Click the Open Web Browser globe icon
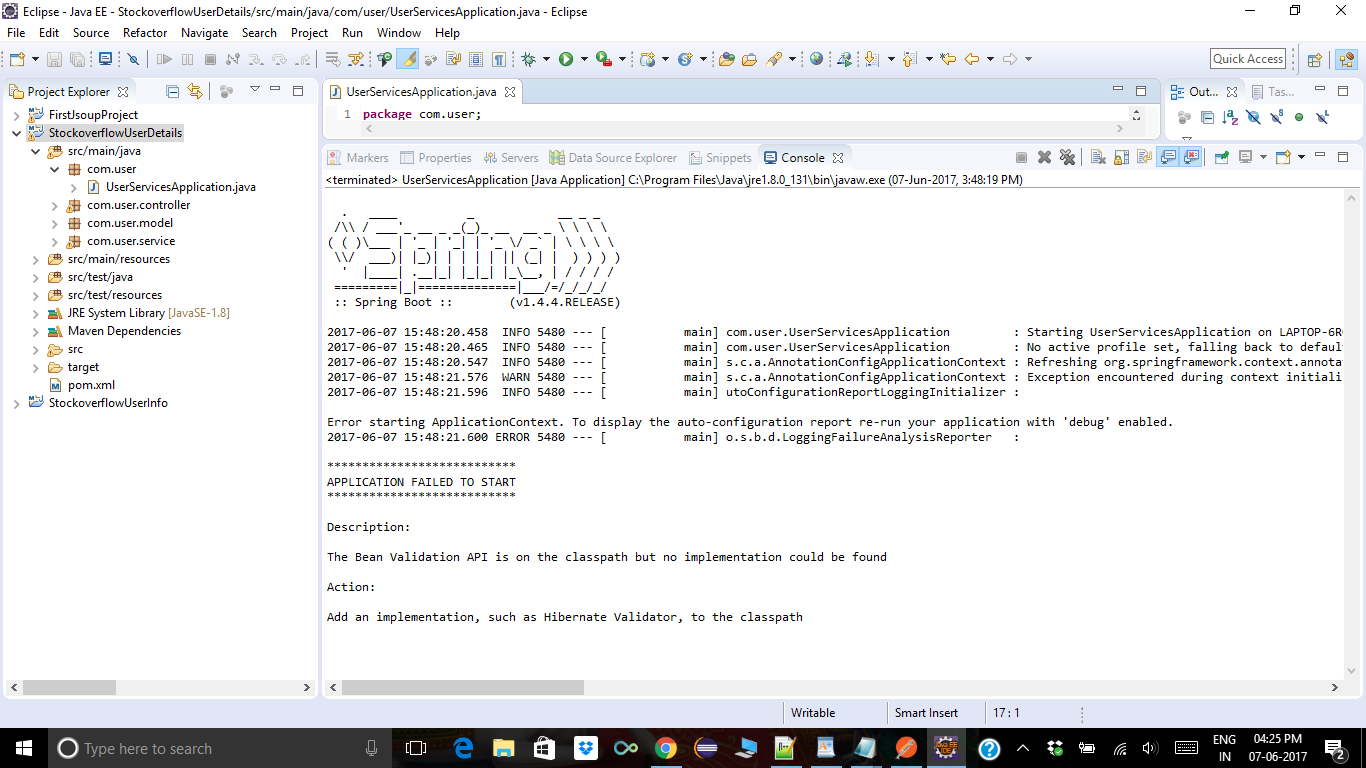The height and width of the screenshot is (768, 1366). [816, 59]
